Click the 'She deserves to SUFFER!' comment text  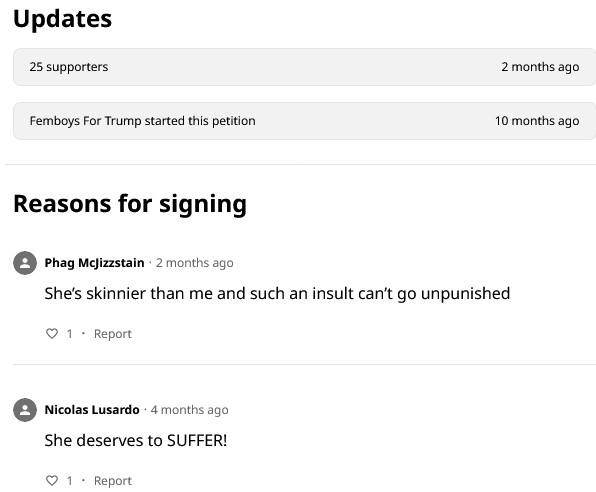(136, 441)
